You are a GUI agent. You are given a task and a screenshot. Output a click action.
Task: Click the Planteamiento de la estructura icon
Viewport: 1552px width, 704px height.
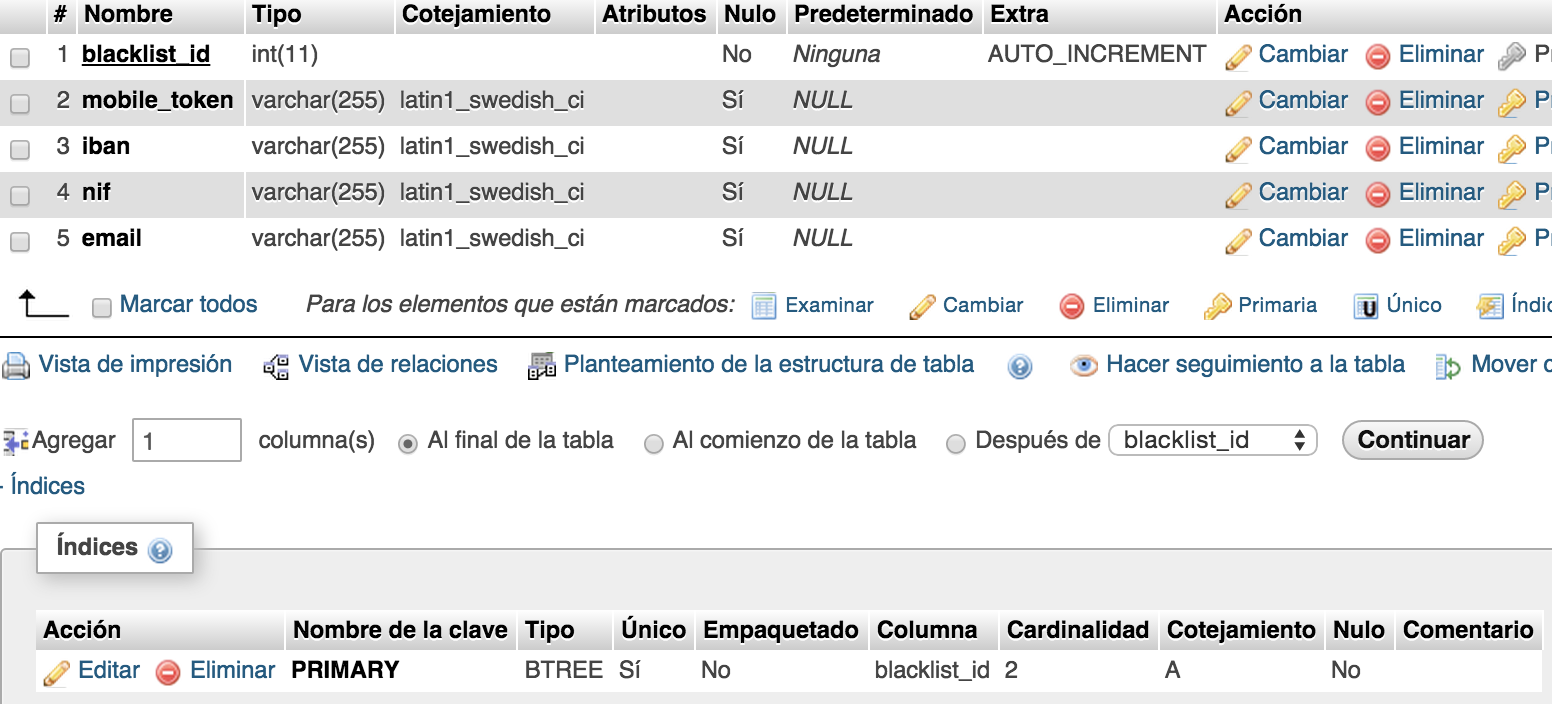tap(541, 366)
